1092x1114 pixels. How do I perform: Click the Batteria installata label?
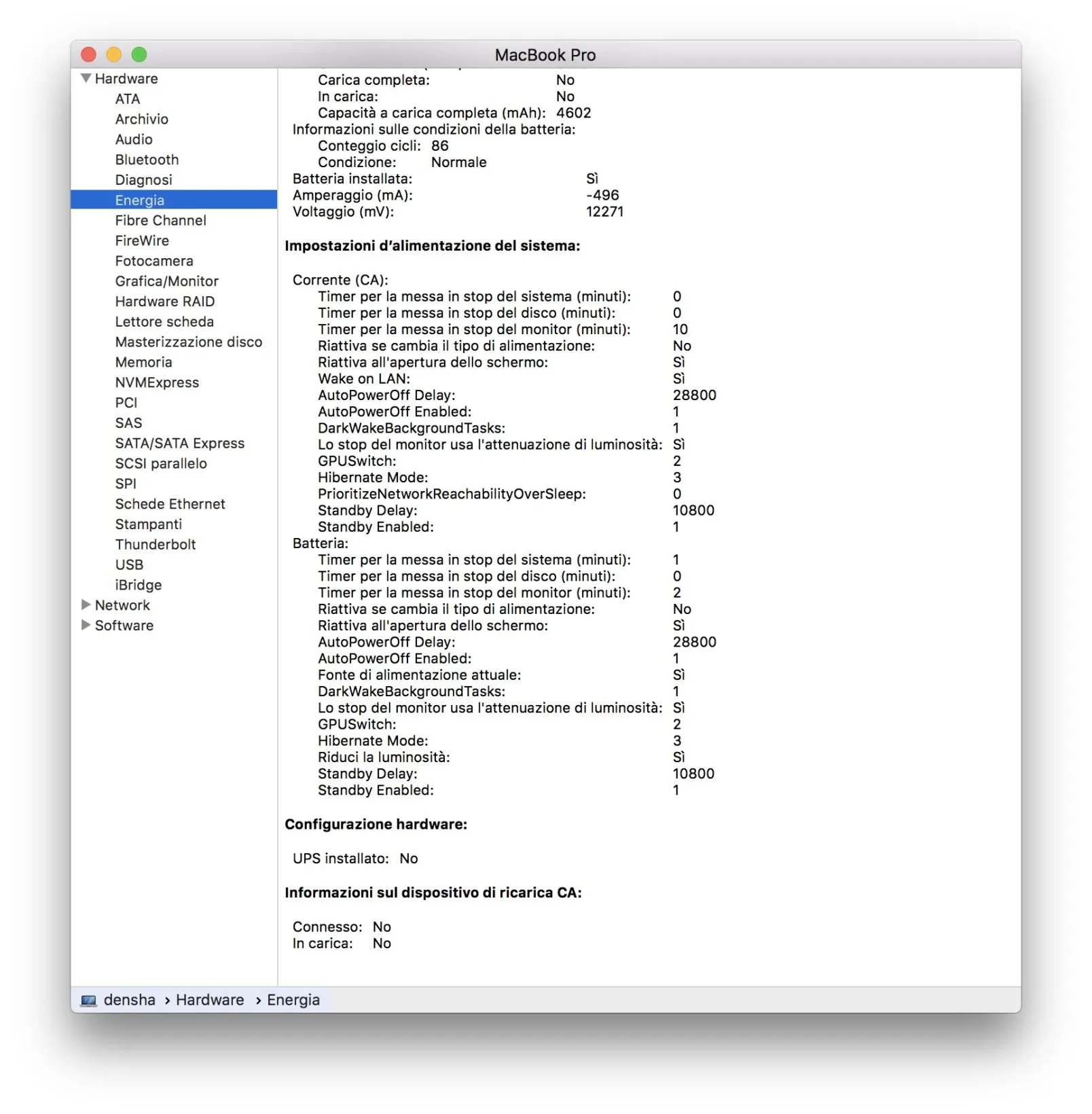coord(352,179)
